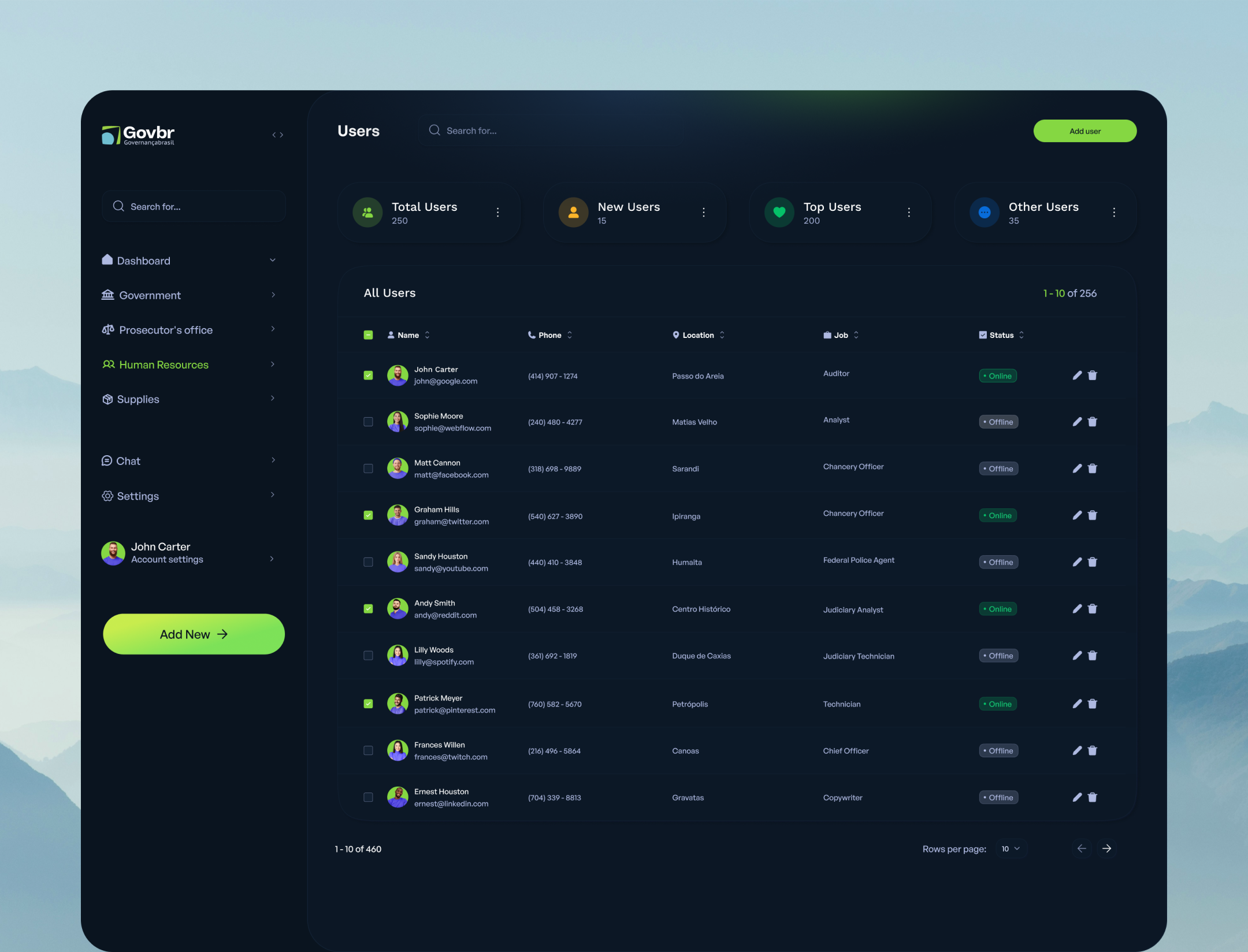1248x952 pixels.
Task: Click the edit pencil for John Carter row
Action: coord(1077,375)
